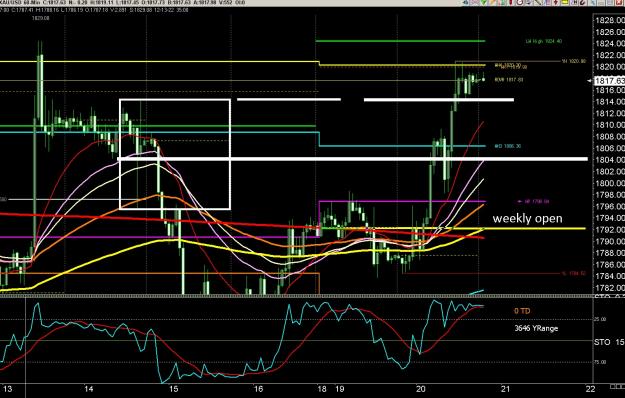
Task: Click the 3646 YRange label
Action: [536, 328]
